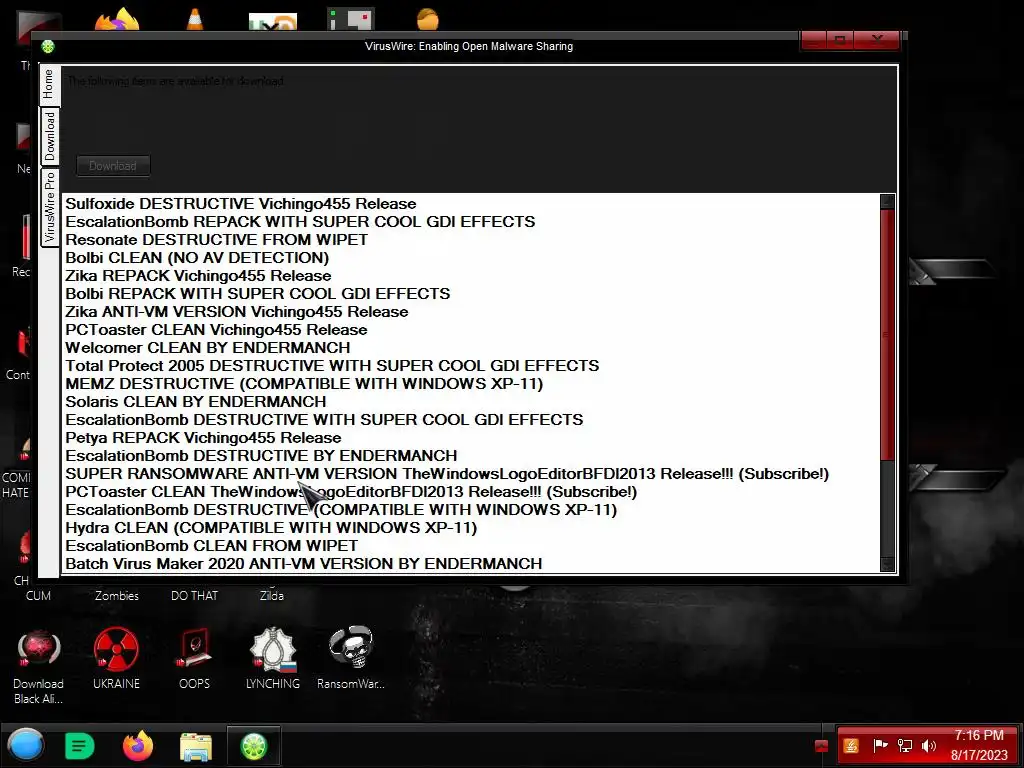The width and height of the screenshot is (1024, 768).
Task: Open the Download Black Ali... desktop icon
Action: (39, 666)
